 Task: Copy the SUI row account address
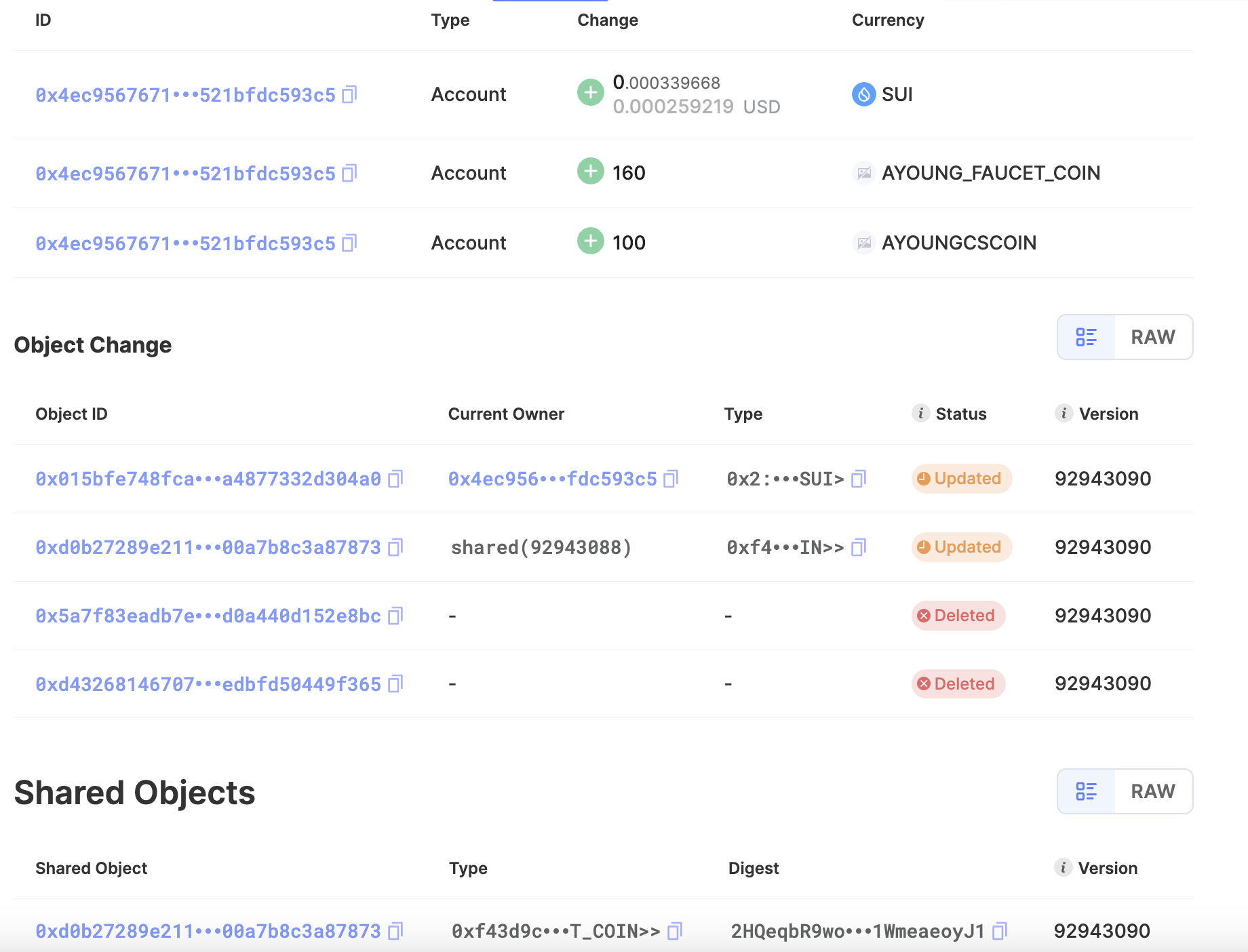click(349, 94)
